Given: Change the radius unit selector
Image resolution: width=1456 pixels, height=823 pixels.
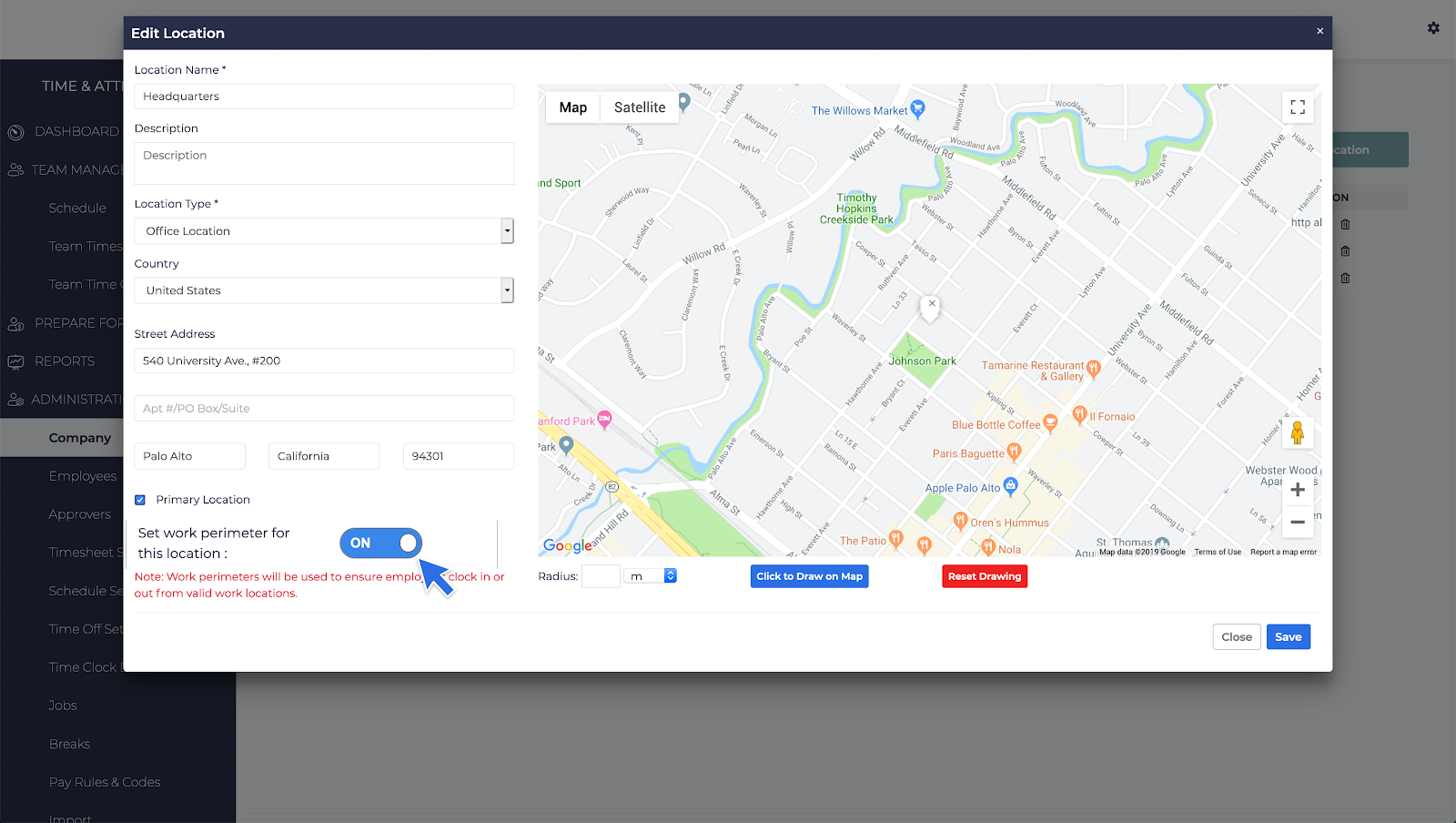Looking at the screenshot, I should pos(652,576).
